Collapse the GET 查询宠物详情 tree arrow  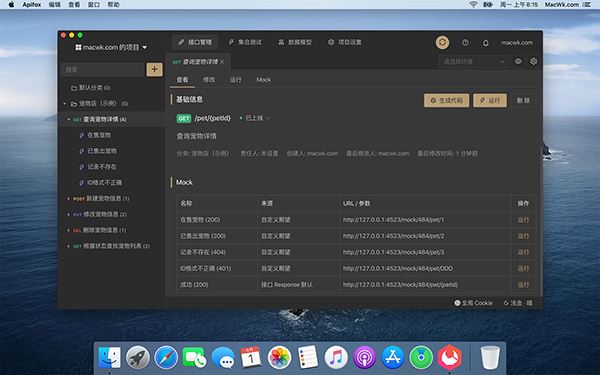[68, 119]
